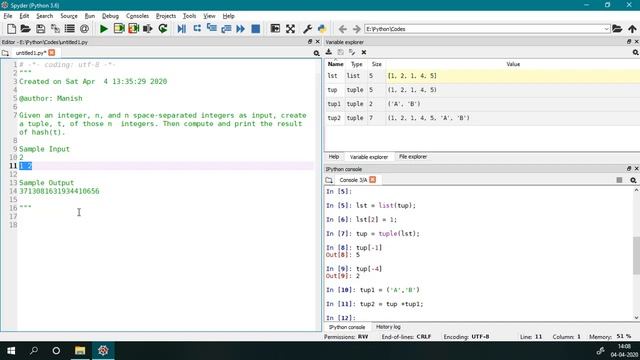Create a new file with toolbar icon

click(x=11, y=29)
